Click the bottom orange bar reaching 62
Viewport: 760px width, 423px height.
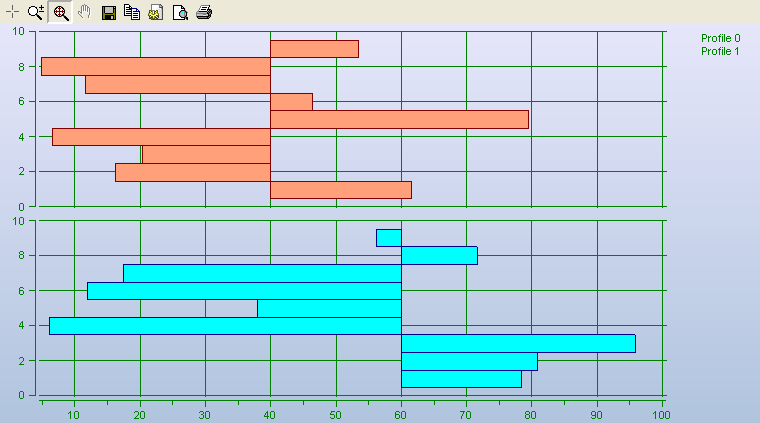(x=340, y=189)
